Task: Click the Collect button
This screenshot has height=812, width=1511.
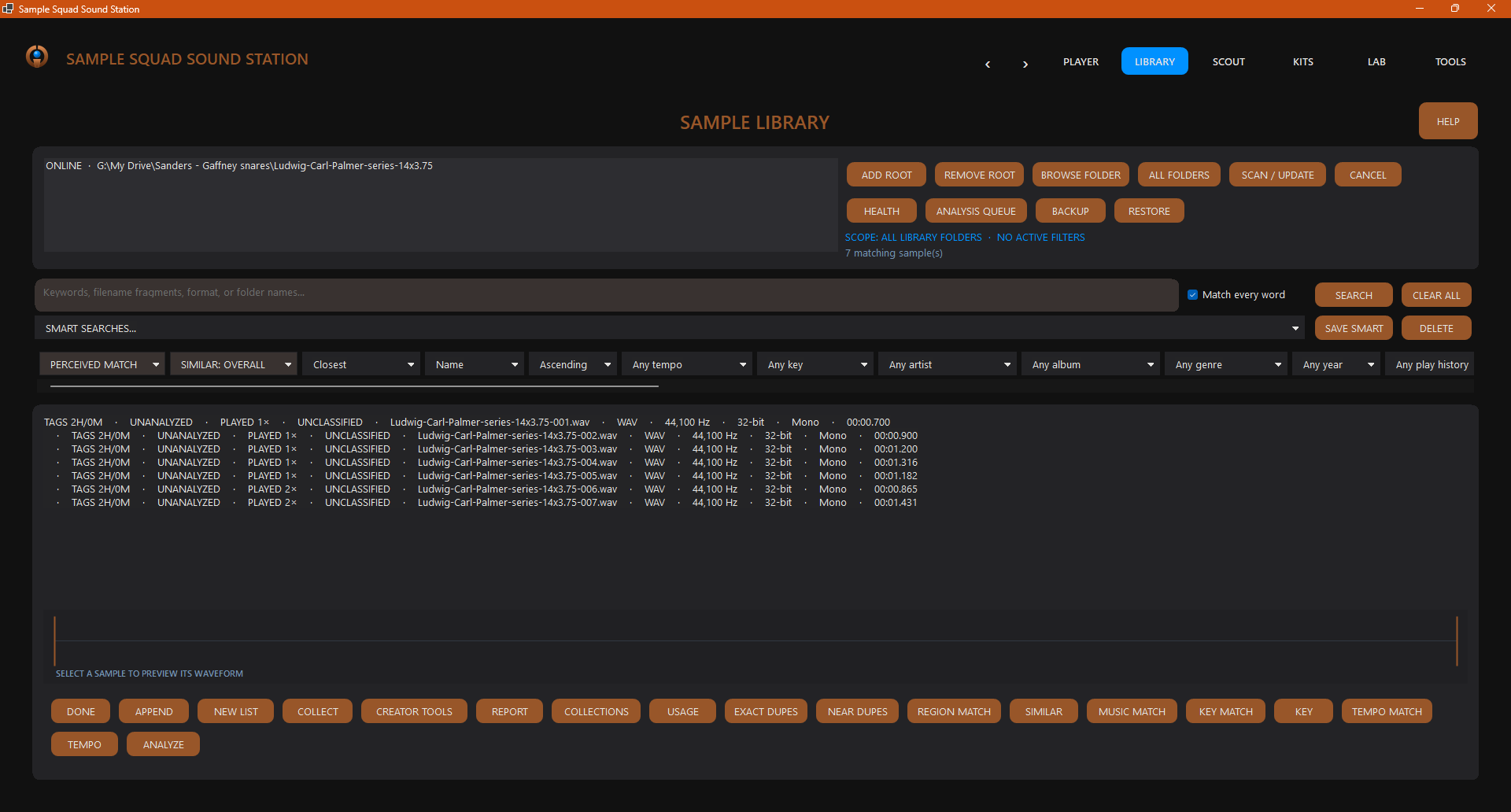Action: [x=318, y=711]
